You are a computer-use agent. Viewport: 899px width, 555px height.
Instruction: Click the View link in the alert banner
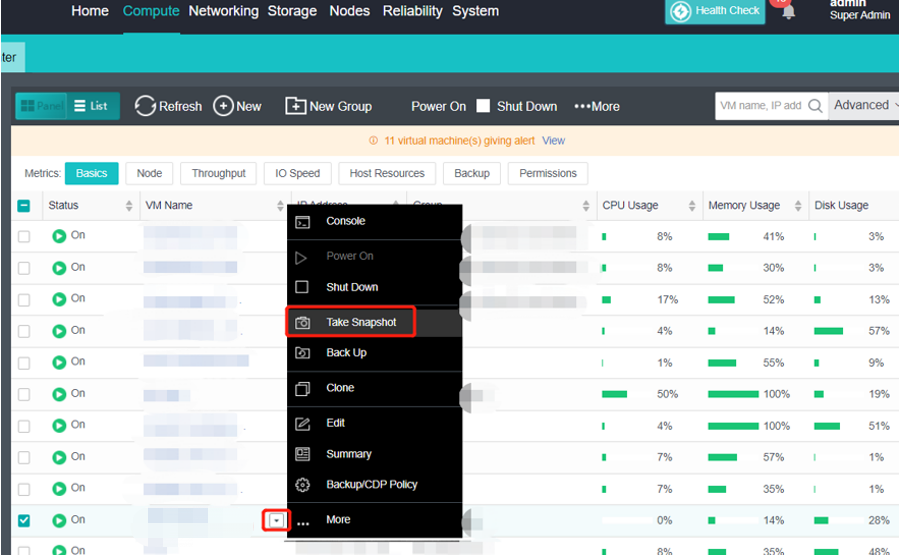553,141
